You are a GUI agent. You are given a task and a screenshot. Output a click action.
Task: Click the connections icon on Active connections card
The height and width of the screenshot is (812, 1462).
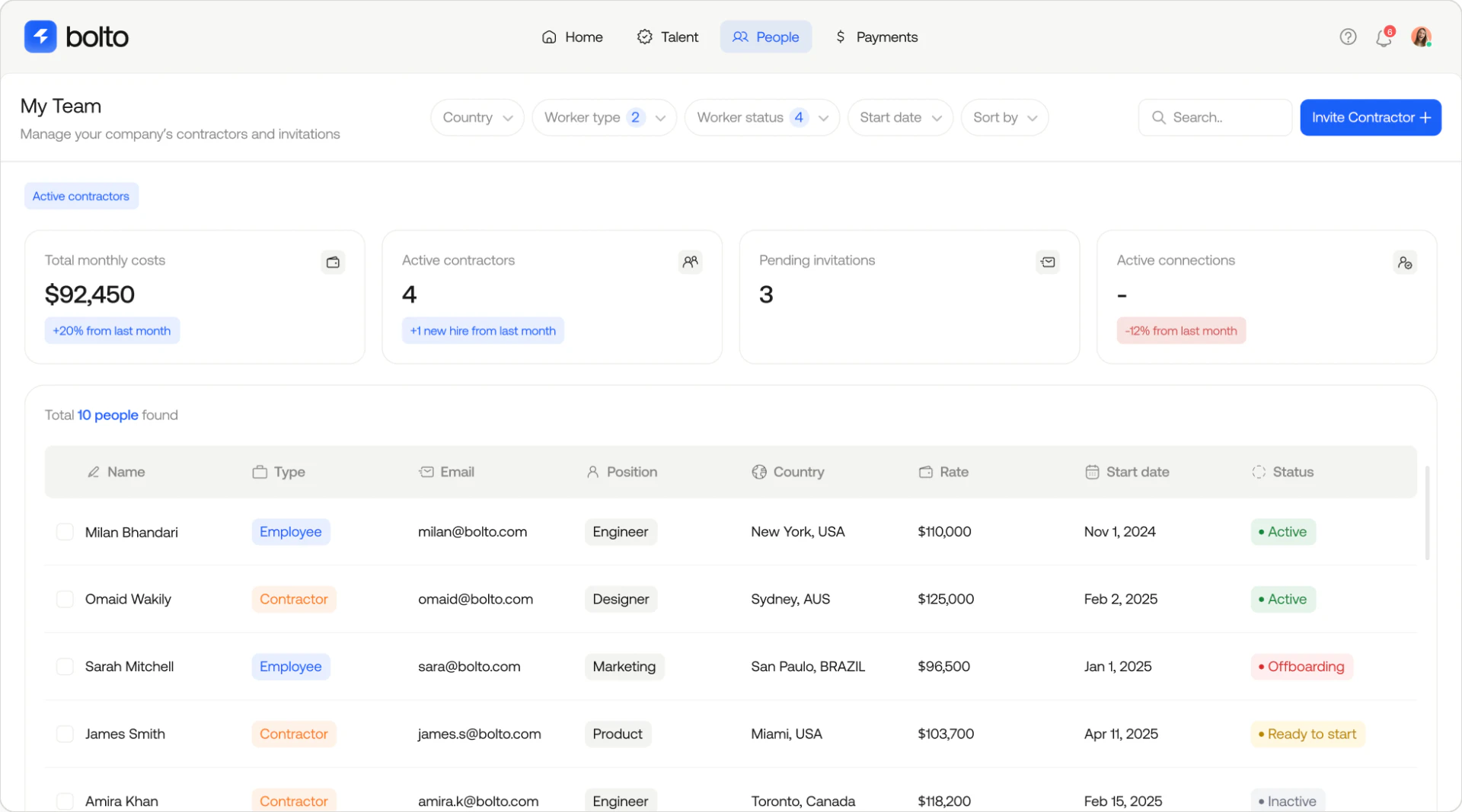coord(1405,262)
